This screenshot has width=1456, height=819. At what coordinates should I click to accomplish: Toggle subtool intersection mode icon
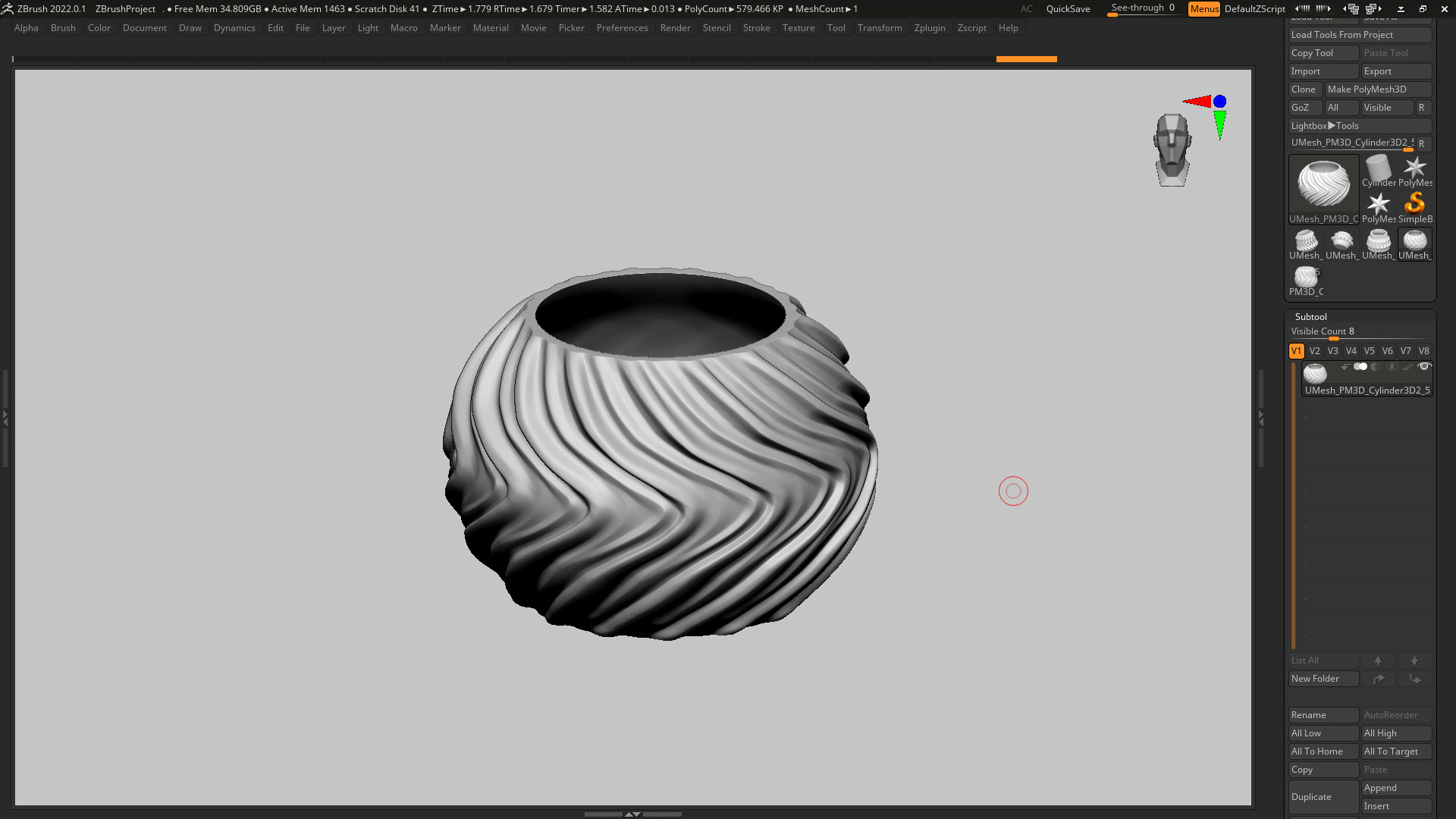pyautogui.click(x=1392, y=367)
